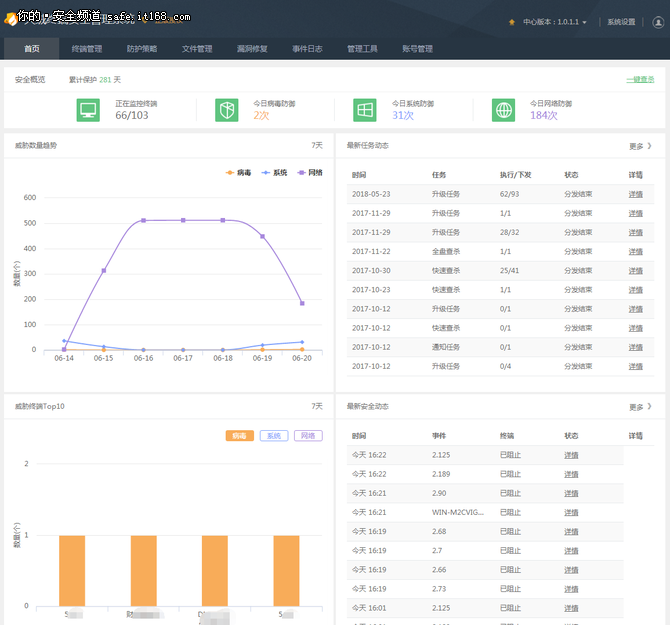Open the 漏洞修复 tab
The height and width of the screenshot is (625, 670).
click(252, 49)
